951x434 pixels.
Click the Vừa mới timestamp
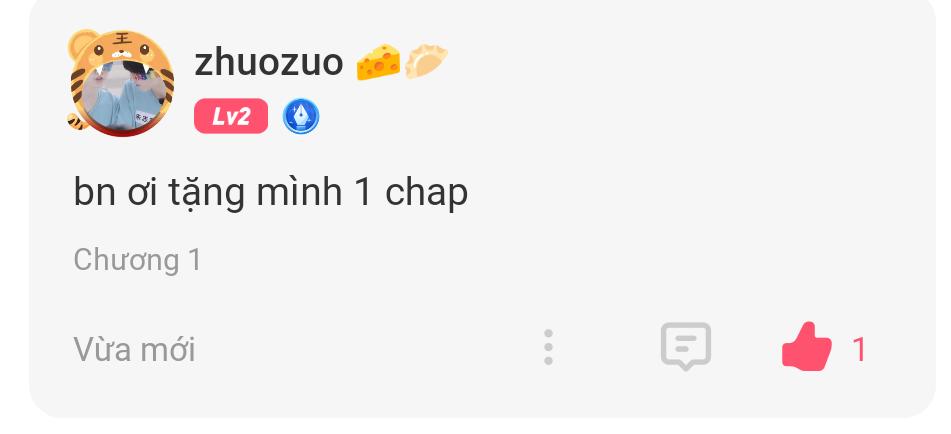(x=134, y=350)
